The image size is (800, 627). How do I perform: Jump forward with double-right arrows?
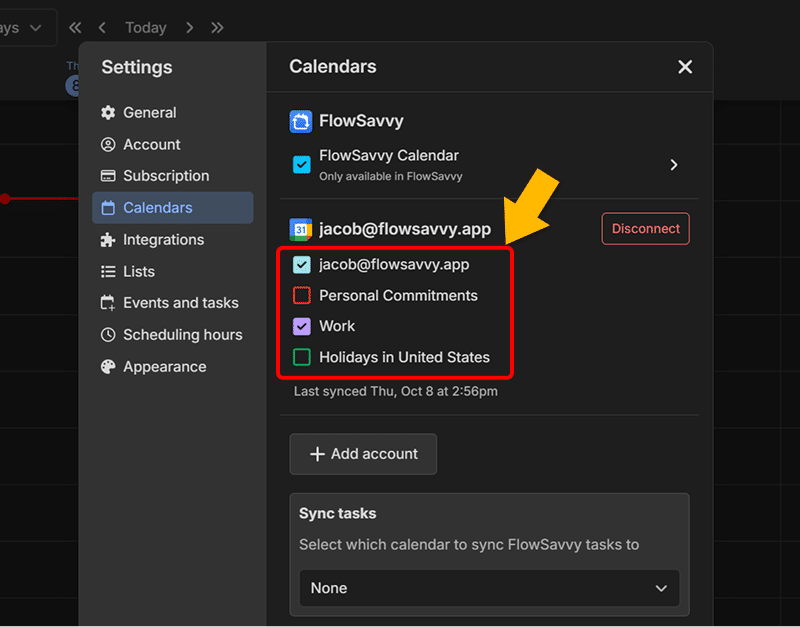(217, 28)
